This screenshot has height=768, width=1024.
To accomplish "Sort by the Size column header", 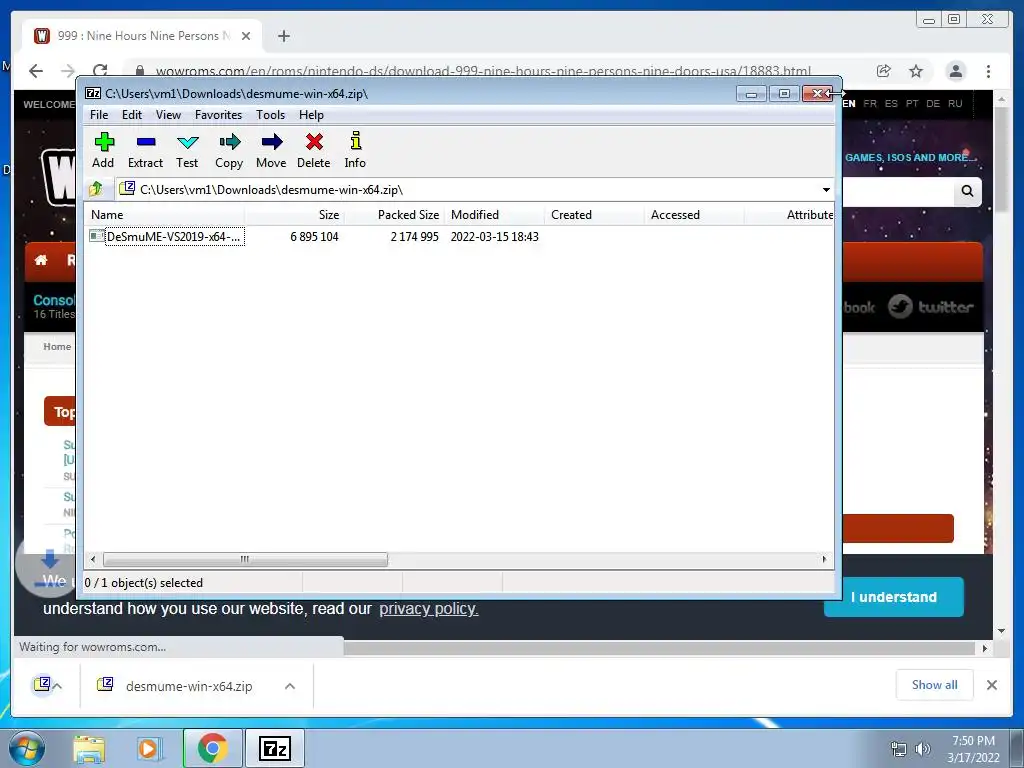I will tap(295, 215).
